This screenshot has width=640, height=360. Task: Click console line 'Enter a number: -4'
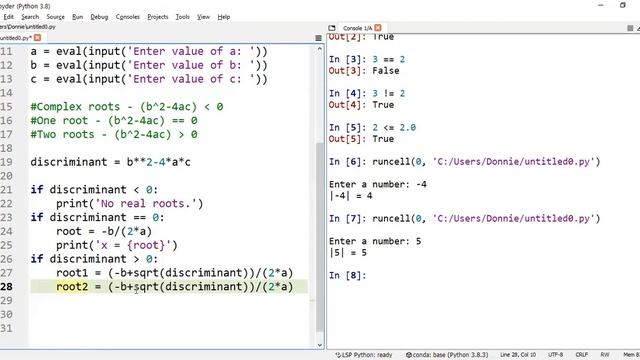[x=378, y=184]
